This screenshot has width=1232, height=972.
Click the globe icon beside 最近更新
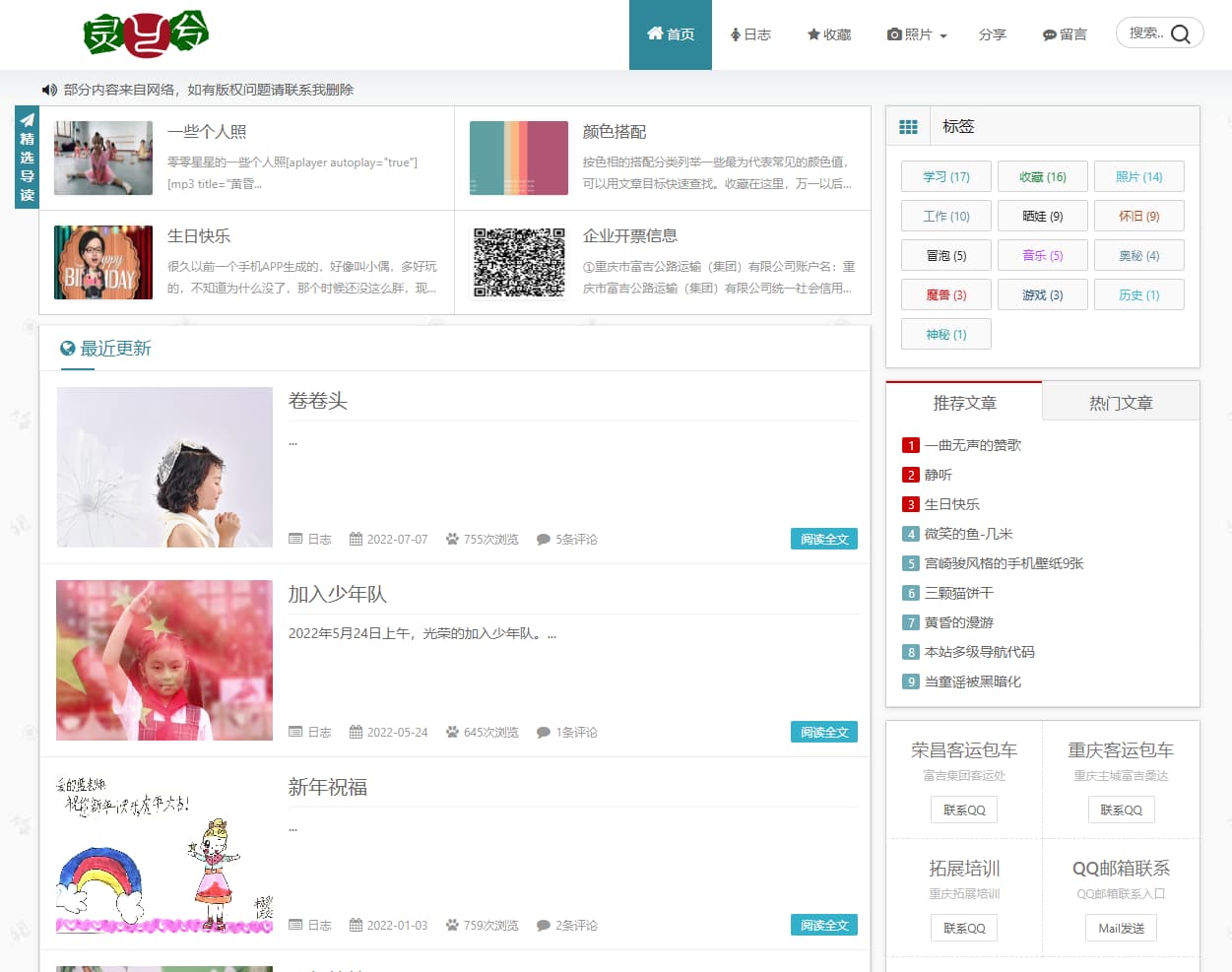tap(68, 349)
